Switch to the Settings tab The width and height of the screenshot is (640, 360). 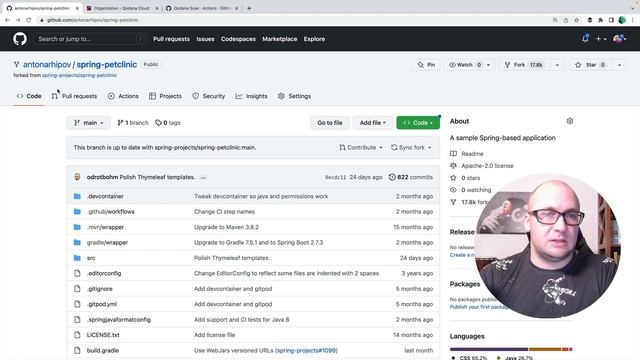tap(294, 96)
